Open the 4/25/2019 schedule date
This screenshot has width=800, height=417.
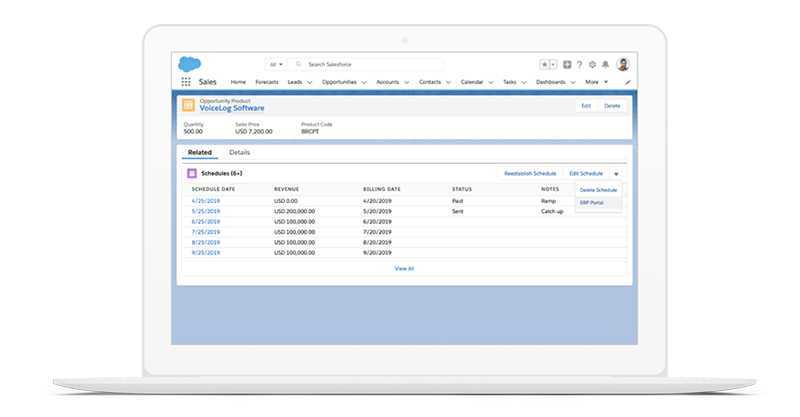point(206,201)
